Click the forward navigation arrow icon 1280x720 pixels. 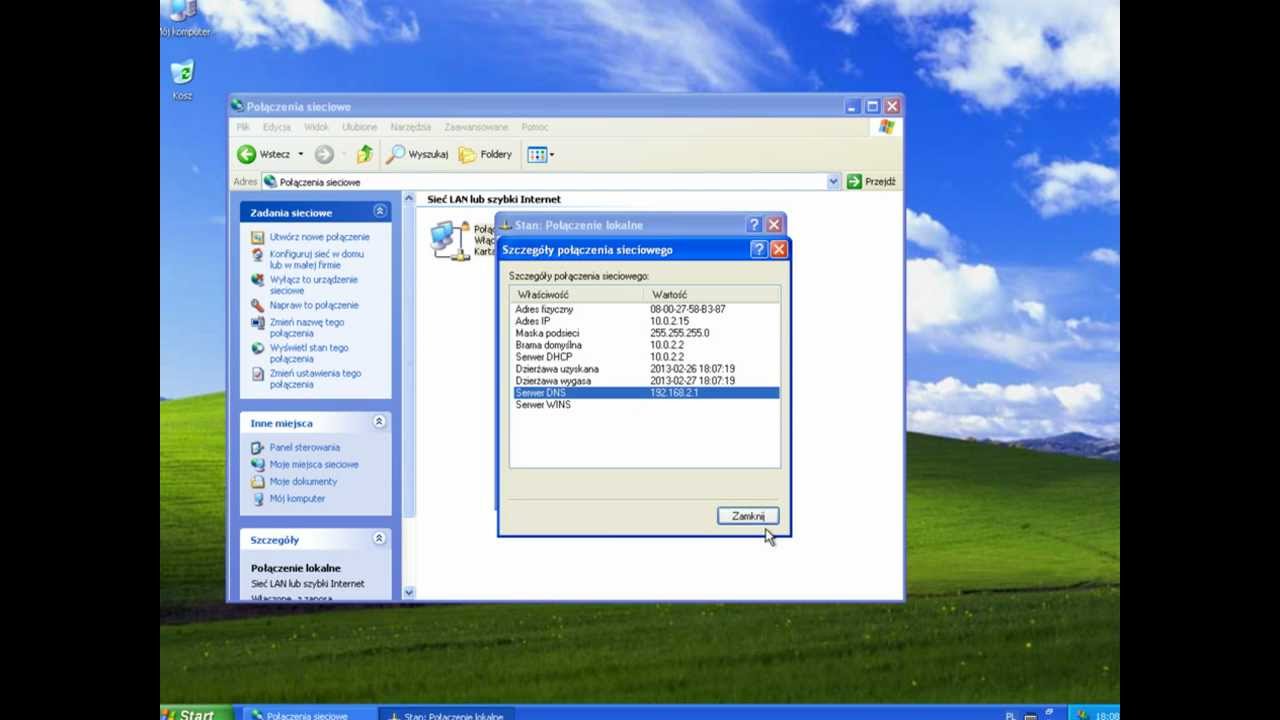(x=324, y=154)
